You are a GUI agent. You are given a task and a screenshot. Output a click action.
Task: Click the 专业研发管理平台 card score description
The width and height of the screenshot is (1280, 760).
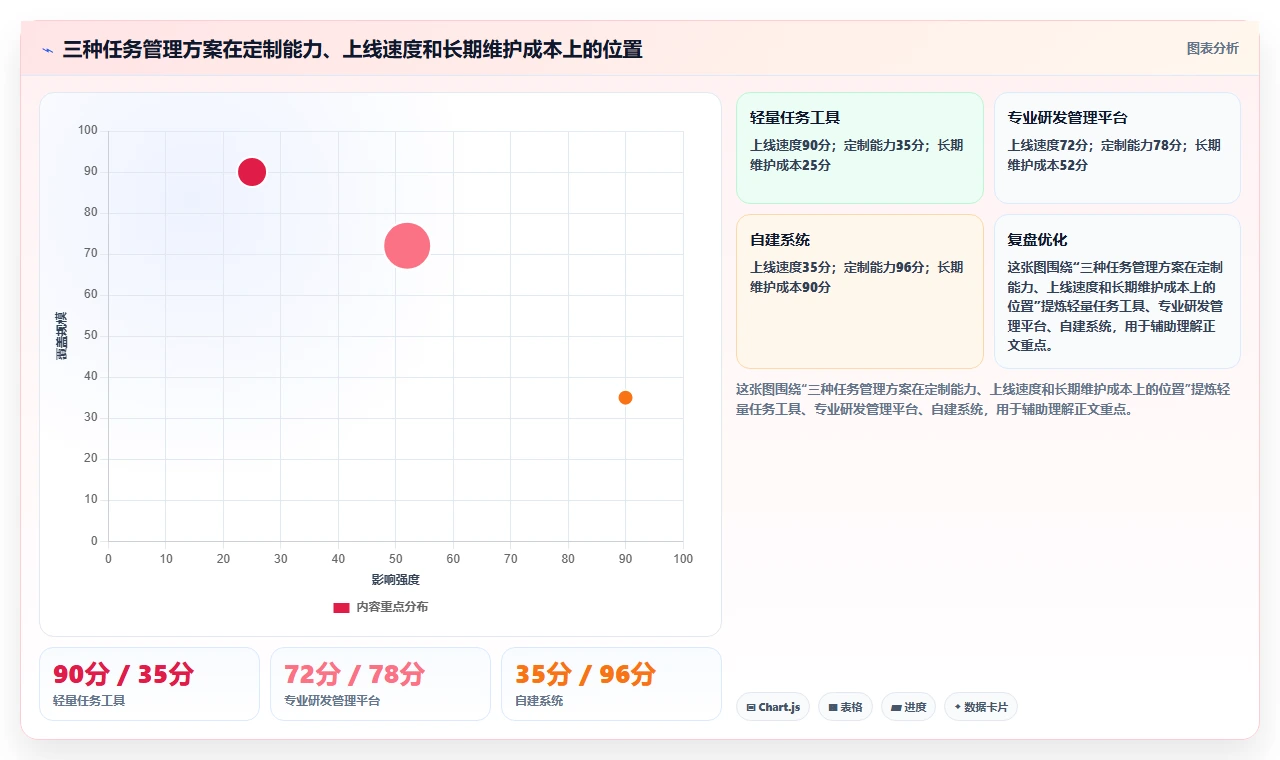coord(1114,155)
